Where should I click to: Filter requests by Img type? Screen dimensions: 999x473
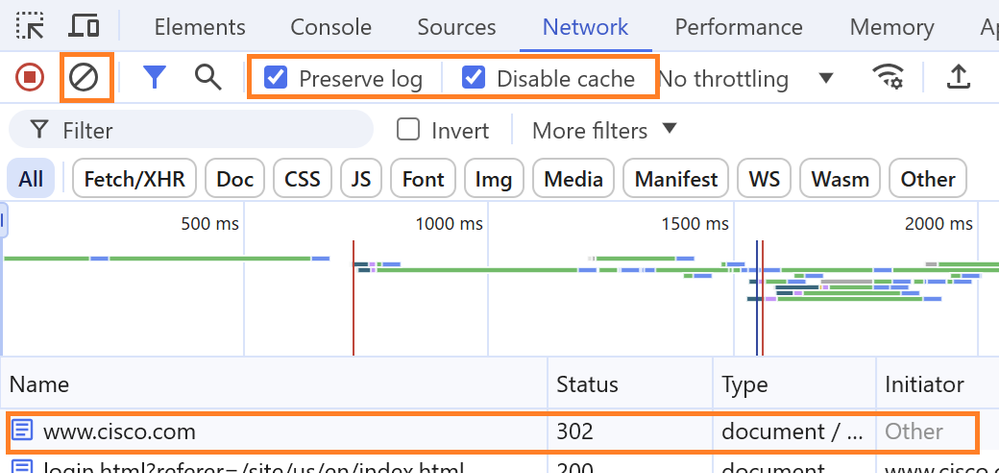[494, 178]
